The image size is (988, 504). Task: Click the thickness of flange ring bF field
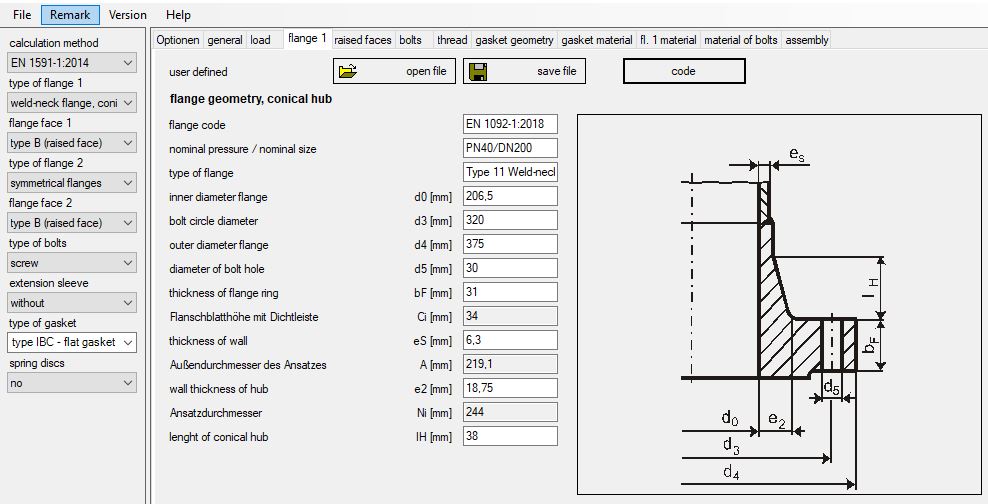[510, 292]
